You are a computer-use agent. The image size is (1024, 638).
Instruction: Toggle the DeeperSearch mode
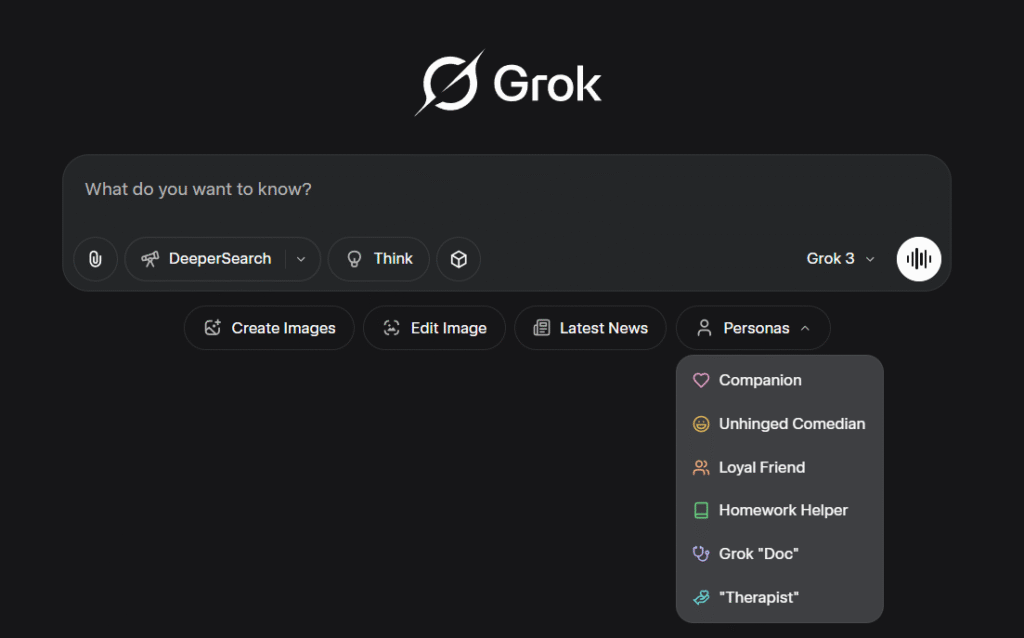point(206,259)
